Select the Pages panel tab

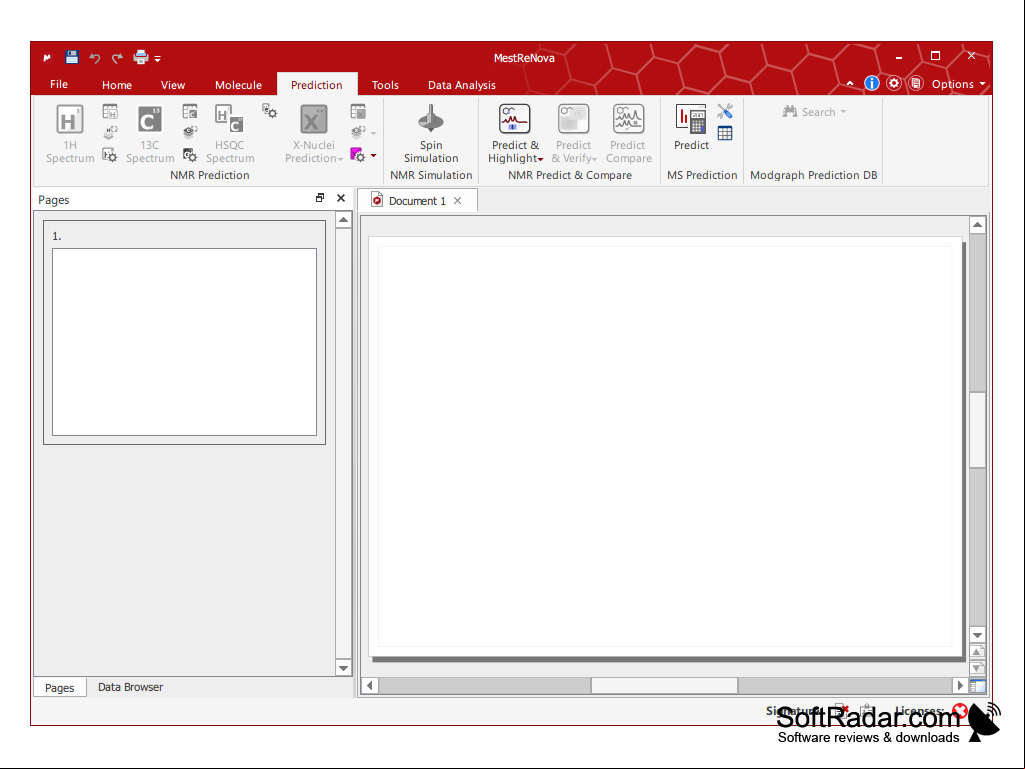59,688
